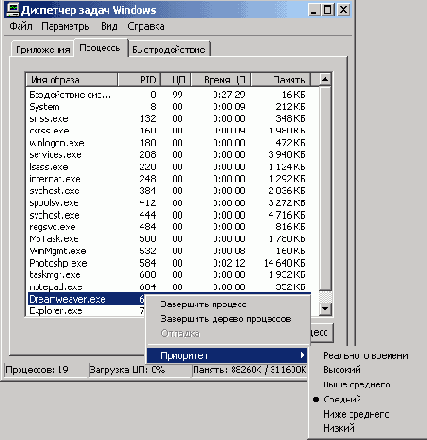Open the Параметры menu

[65, 26]
